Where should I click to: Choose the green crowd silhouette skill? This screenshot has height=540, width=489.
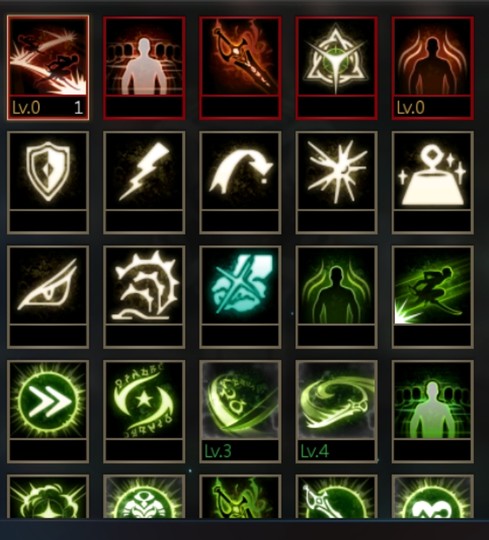pos(433,412)
